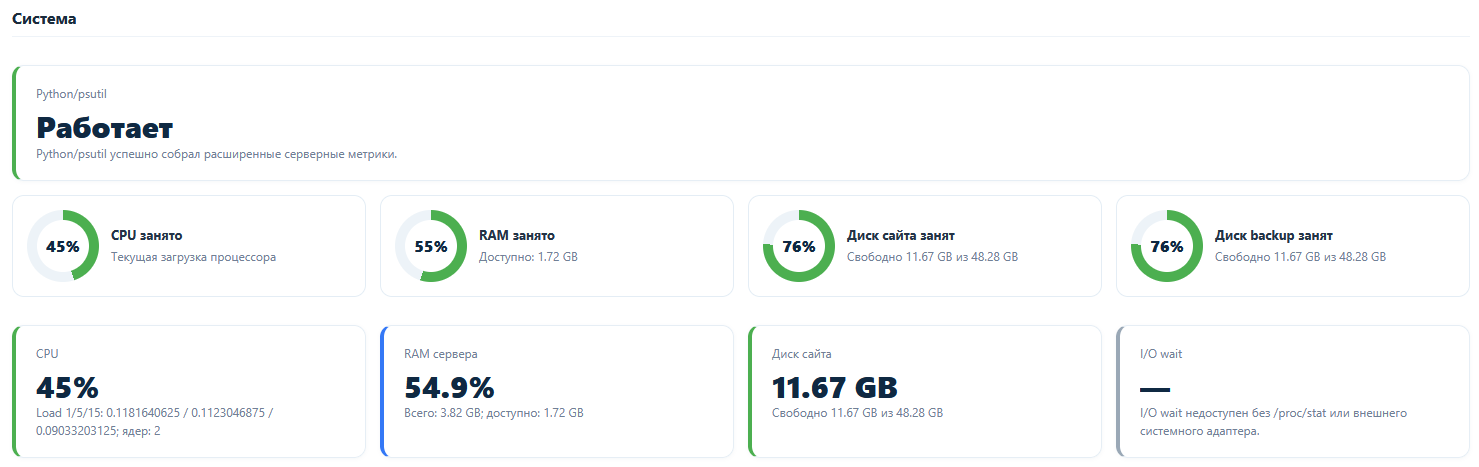Click 'Всего: 3.82 GB; доступно' text
The image size is (1479, 467).
coord(494,412)
